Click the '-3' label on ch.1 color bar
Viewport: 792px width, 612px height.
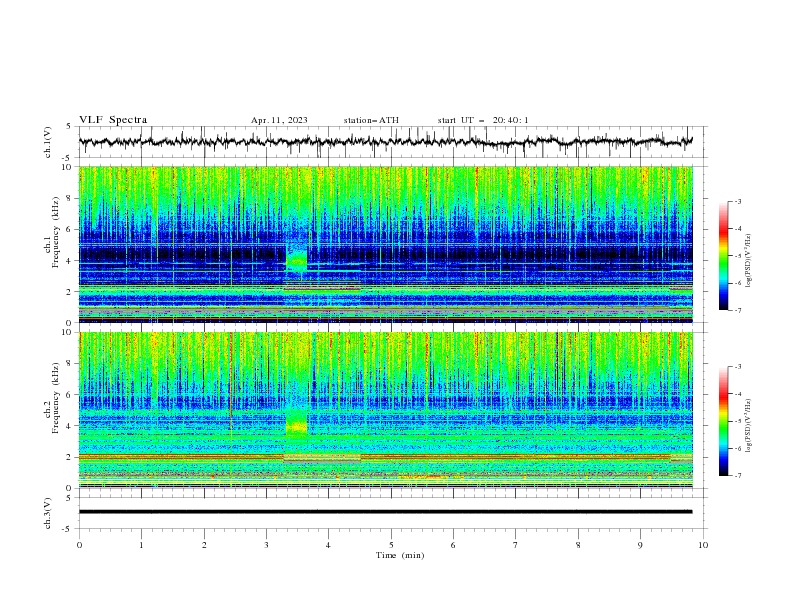coord(738,201)
